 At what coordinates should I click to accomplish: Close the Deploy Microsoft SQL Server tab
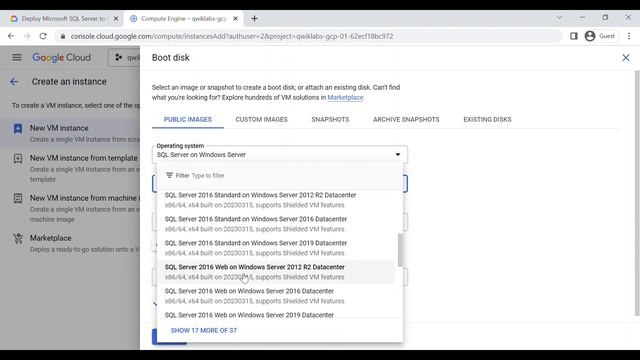pos(116,18)
